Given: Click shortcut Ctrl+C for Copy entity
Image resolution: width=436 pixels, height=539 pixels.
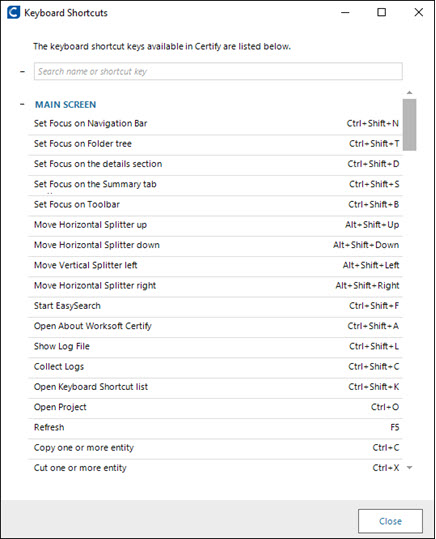Looking at the screenshot, I should point(386,448).
